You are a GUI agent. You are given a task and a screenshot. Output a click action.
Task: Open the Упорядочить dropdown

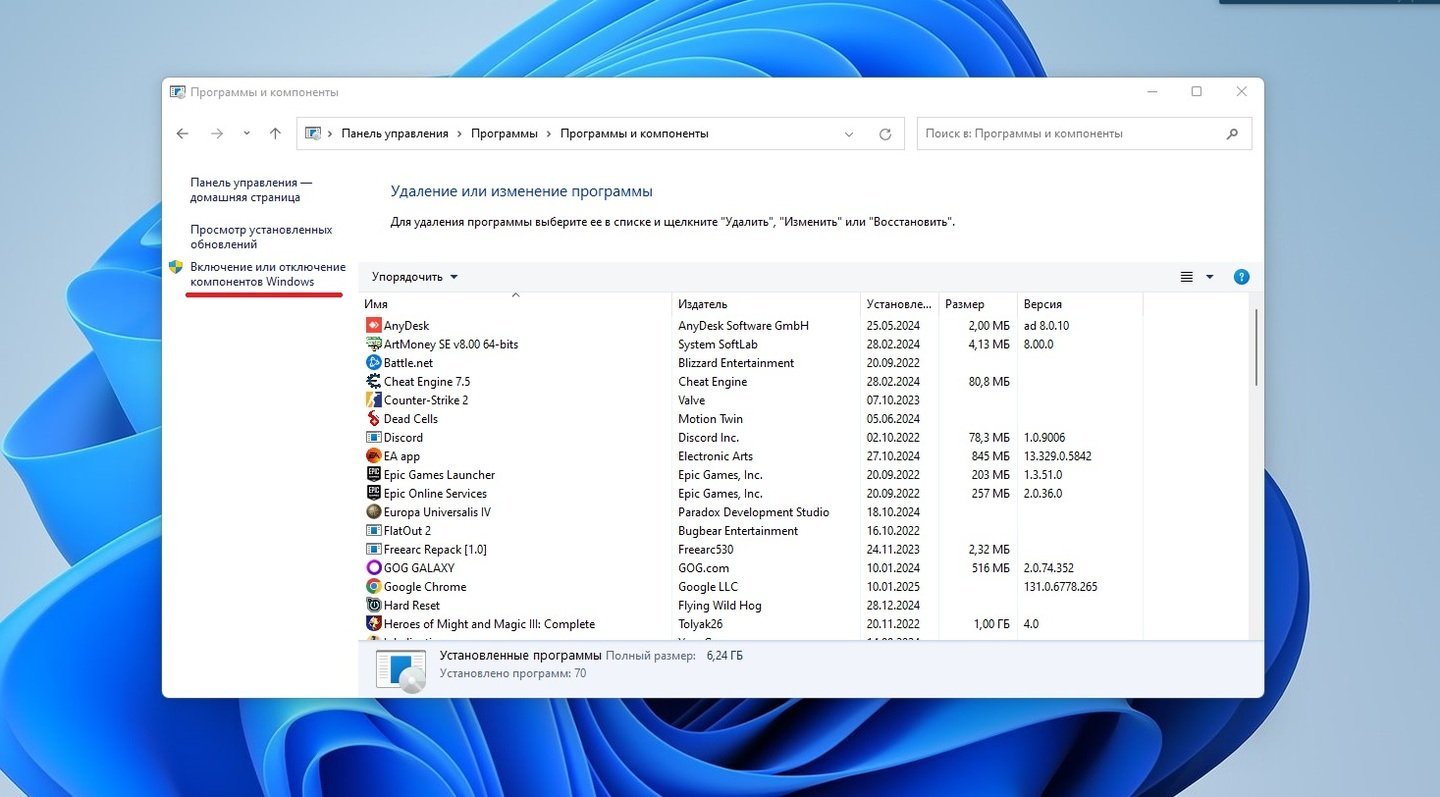(415, 277)
